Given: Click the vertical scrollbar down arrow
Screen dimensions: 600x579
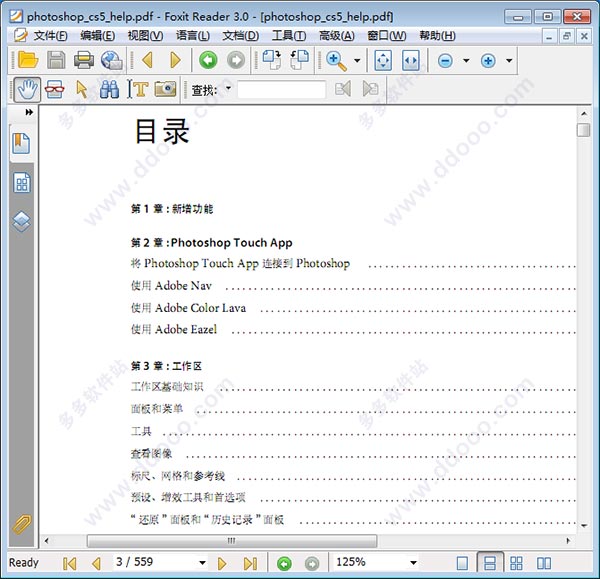Looking at the screenshot, I should (x=584, y=525).
